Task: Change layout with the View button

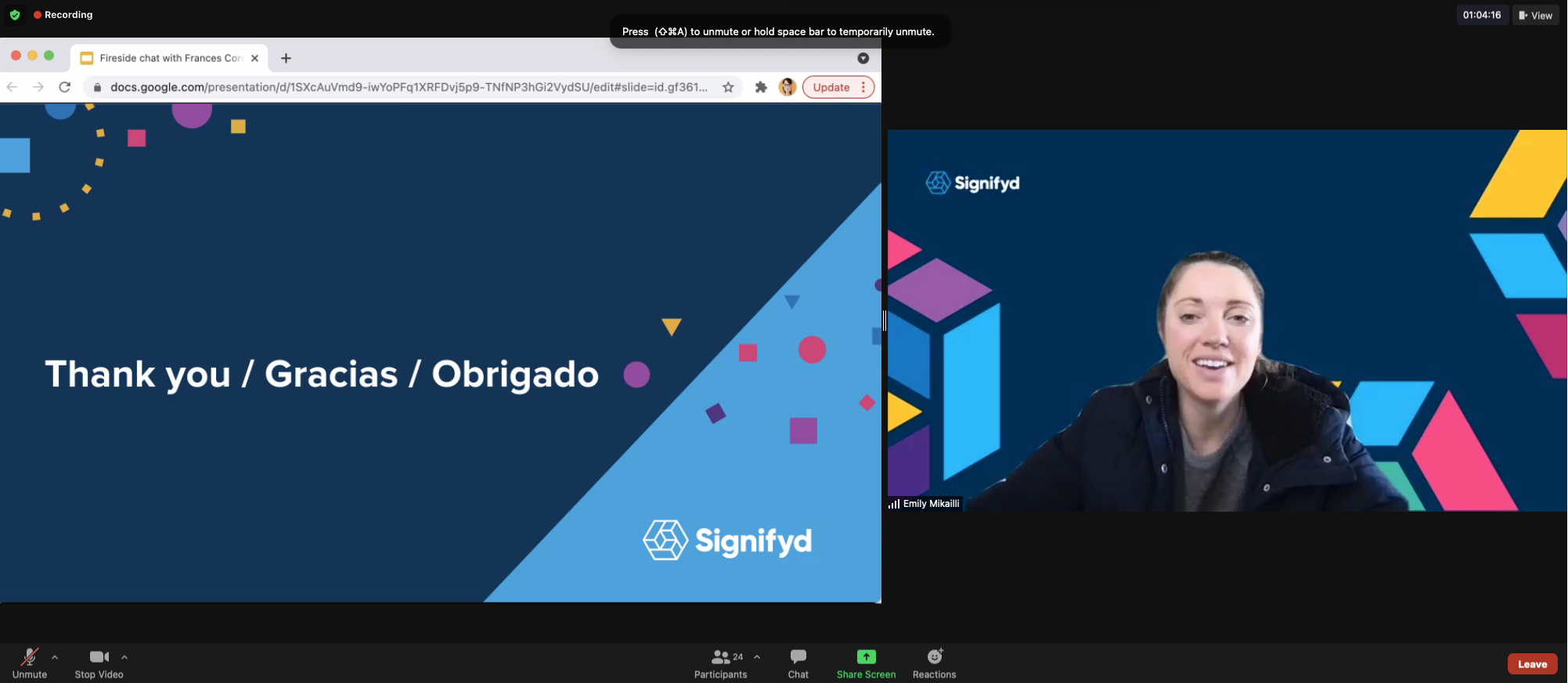Action: coord(1535,15)
